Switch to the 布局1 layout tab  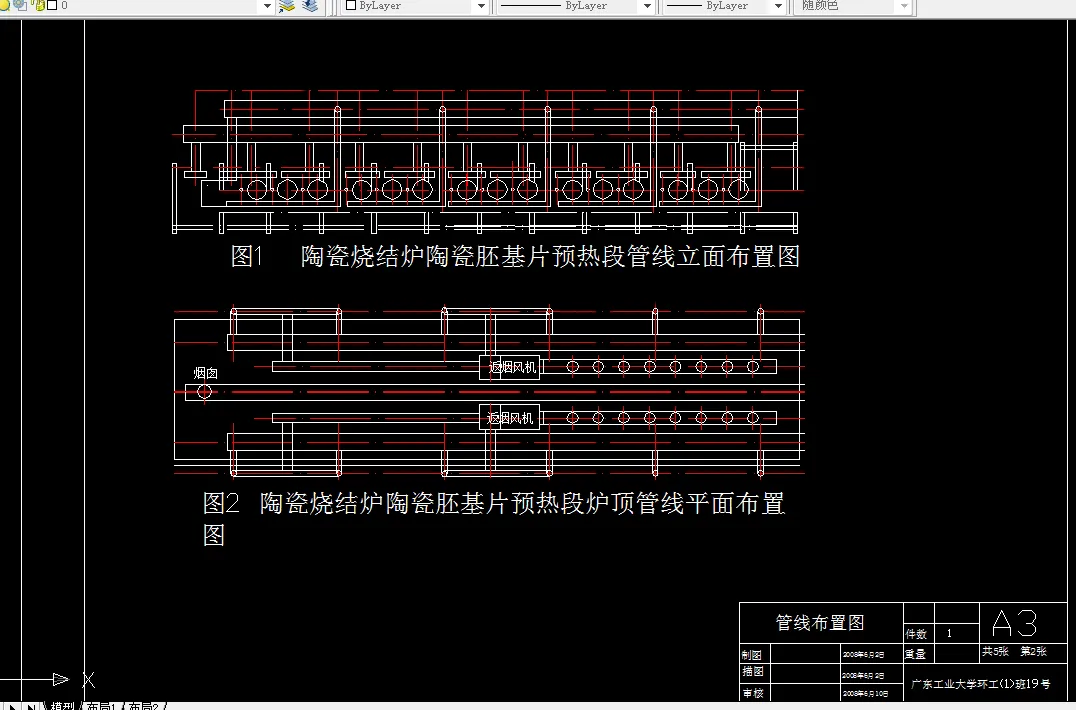pyautogui.click(x=102, y=706)
